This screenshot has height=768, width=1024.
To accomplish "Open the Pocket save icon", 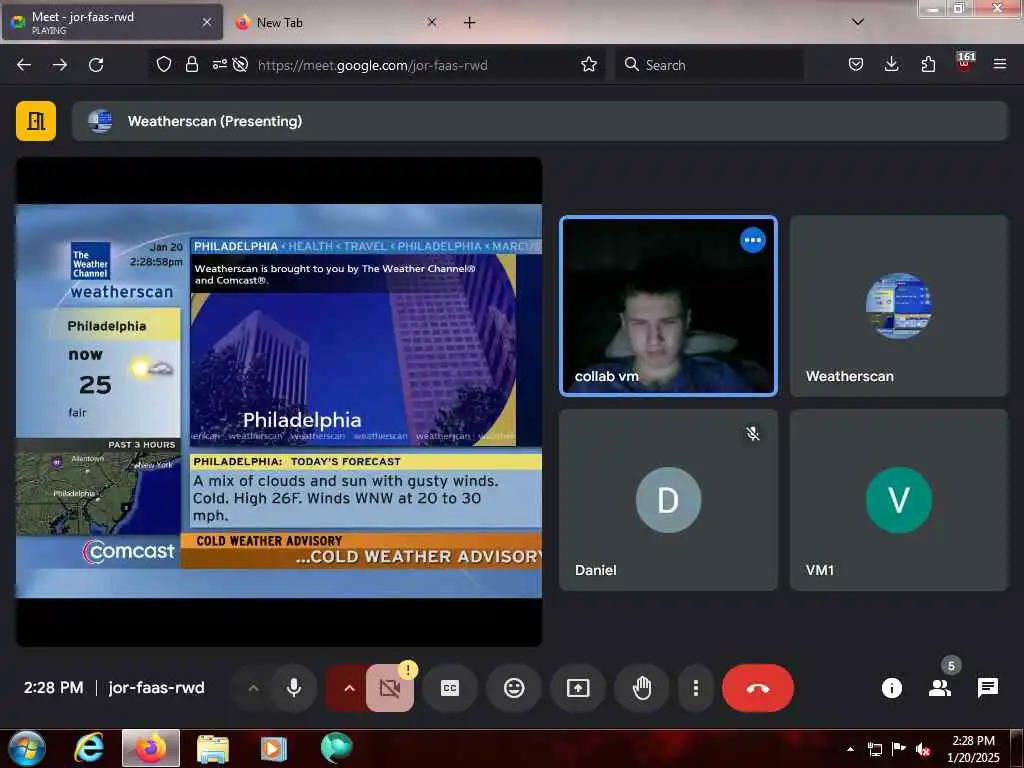I will 856,64.
